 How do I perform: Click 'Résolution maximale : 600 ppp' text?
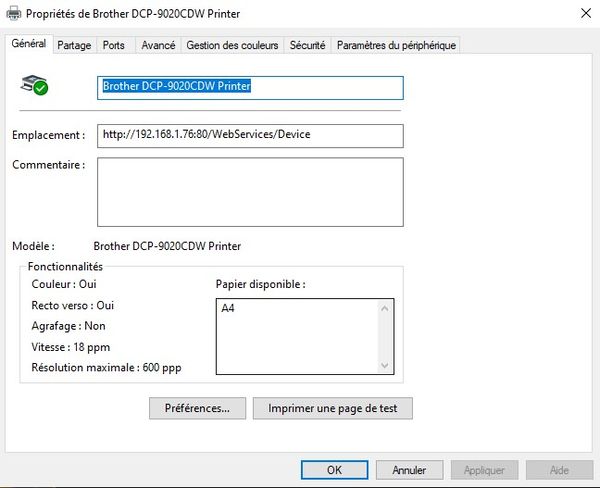(106, 368)
